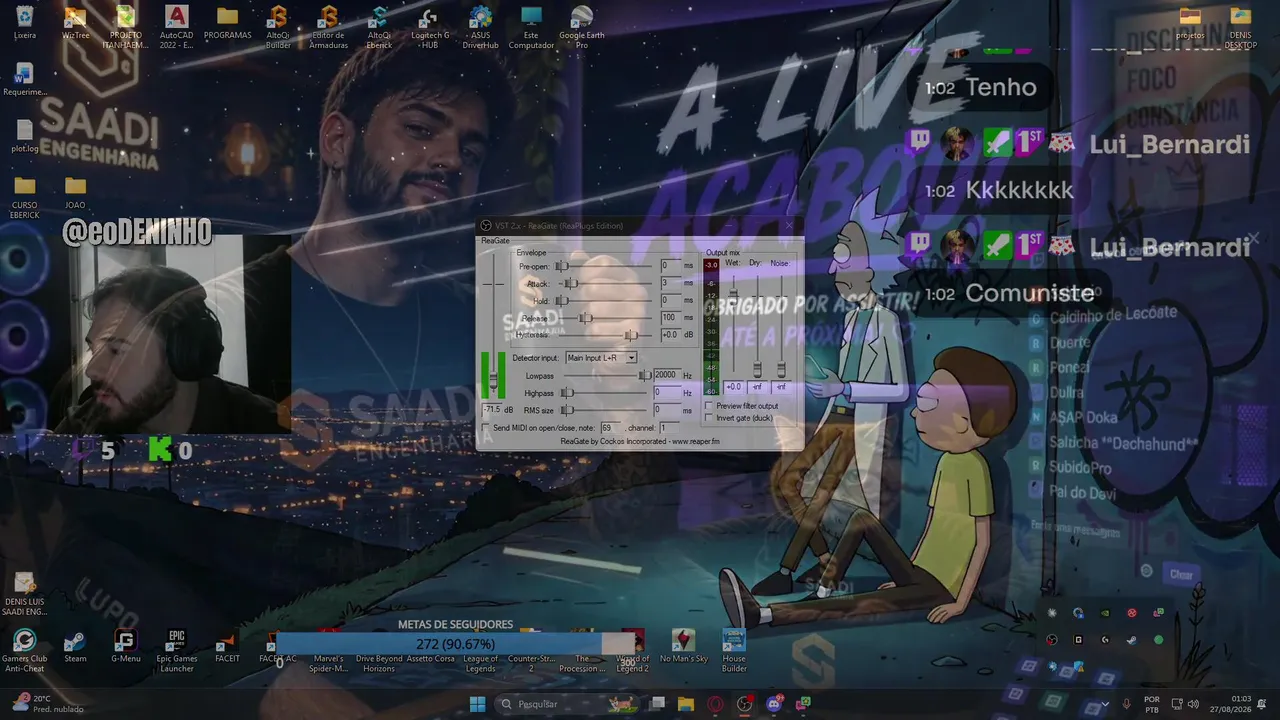Image resolution: width=1280 pixels, height=720 pixels.
Task: Collapse the hidden tray icons chevron
Action: pos(1105,704)
